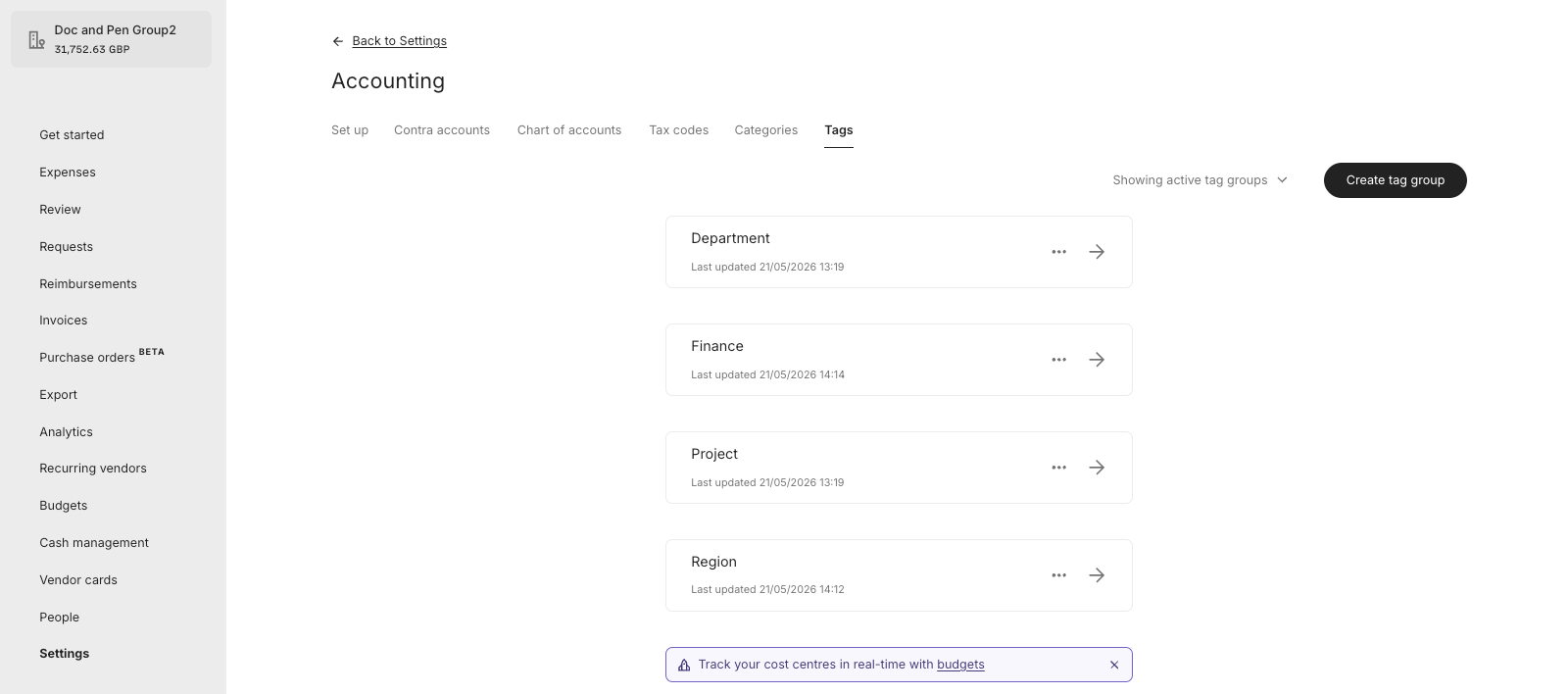The width and height of the screenshot is (1568, 694).
Task: Click Create tag group button
Action: (x=1396, y=180)
